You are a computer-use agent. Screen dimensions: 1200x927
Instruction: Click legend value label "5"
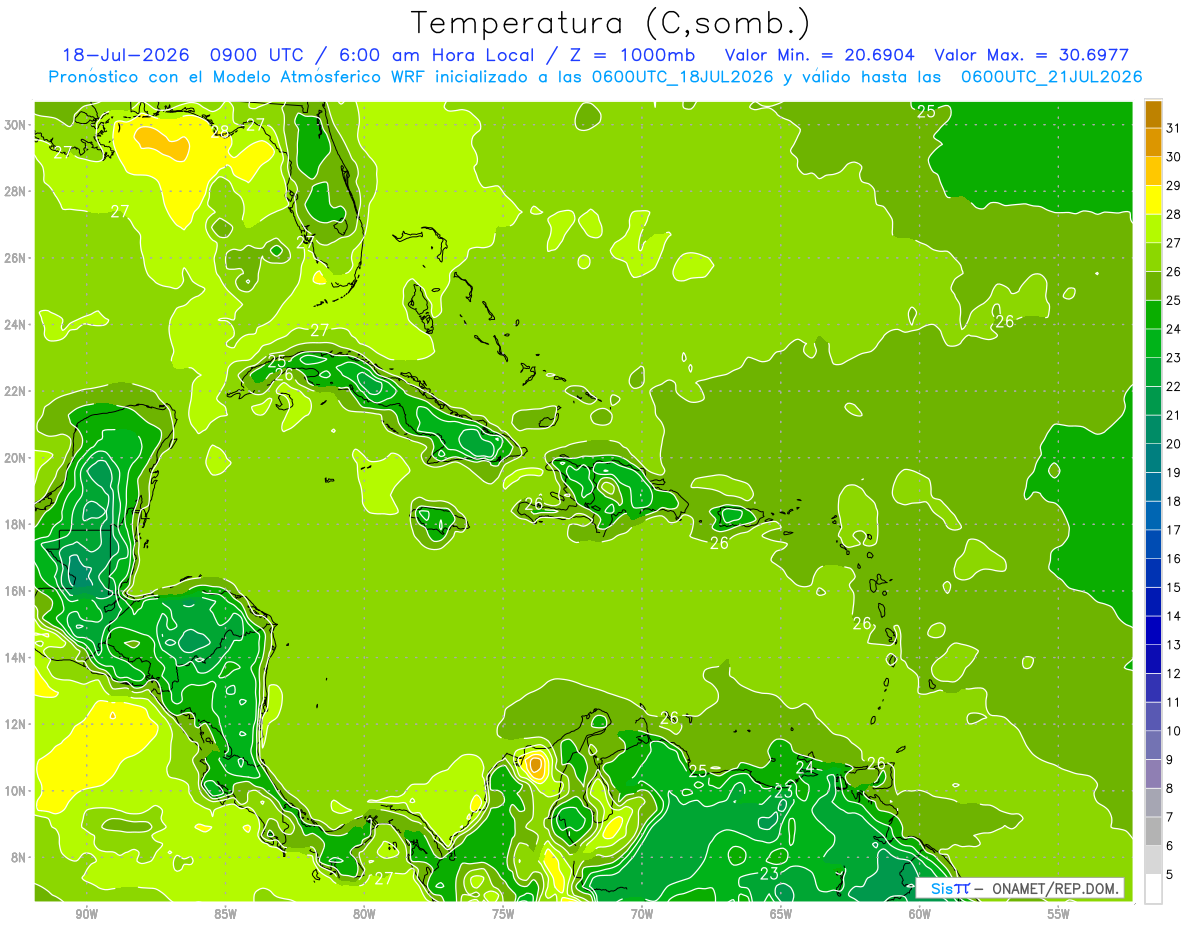pos(1170,875)
